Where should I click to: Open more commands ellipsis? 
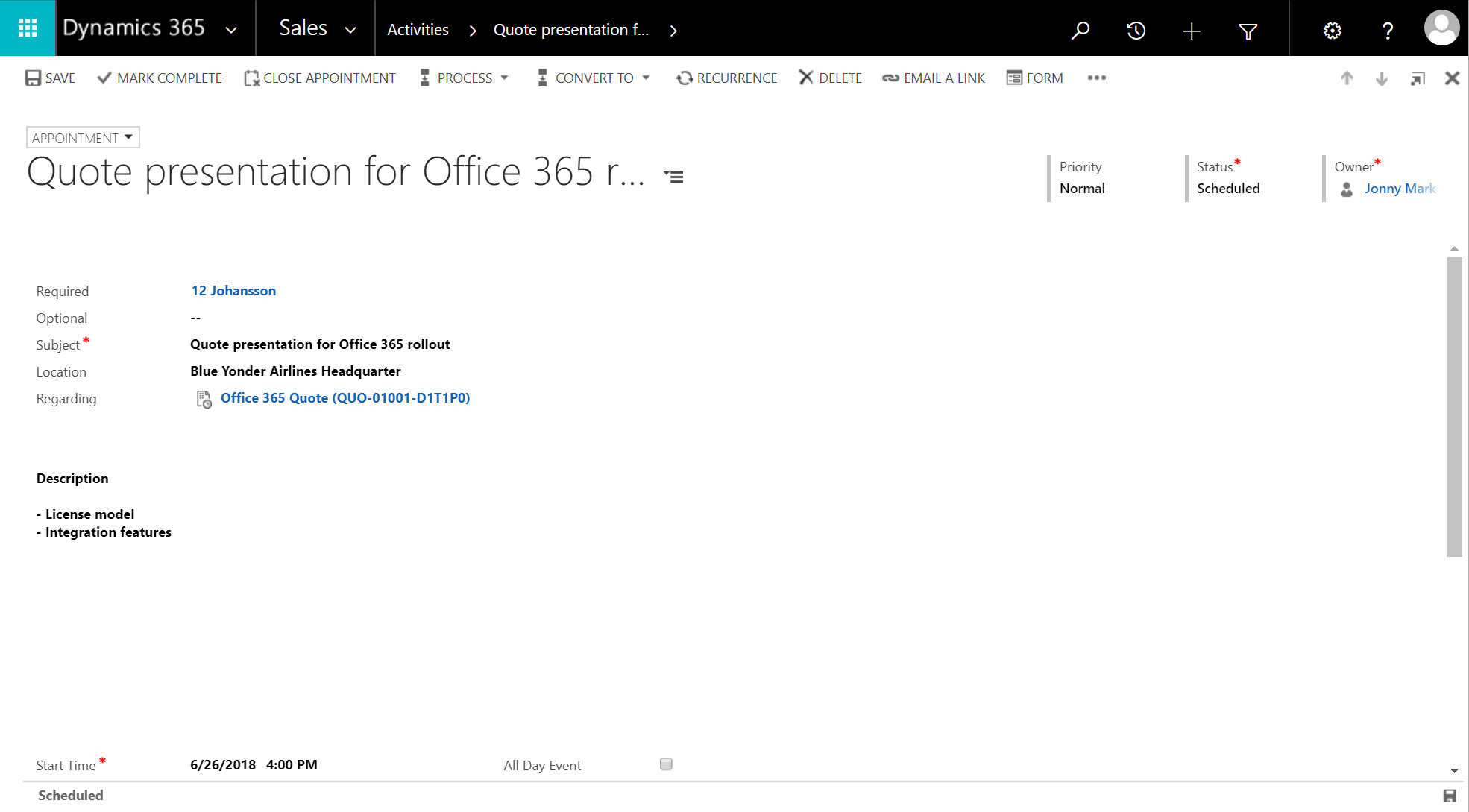click(x=1096, y=78)
